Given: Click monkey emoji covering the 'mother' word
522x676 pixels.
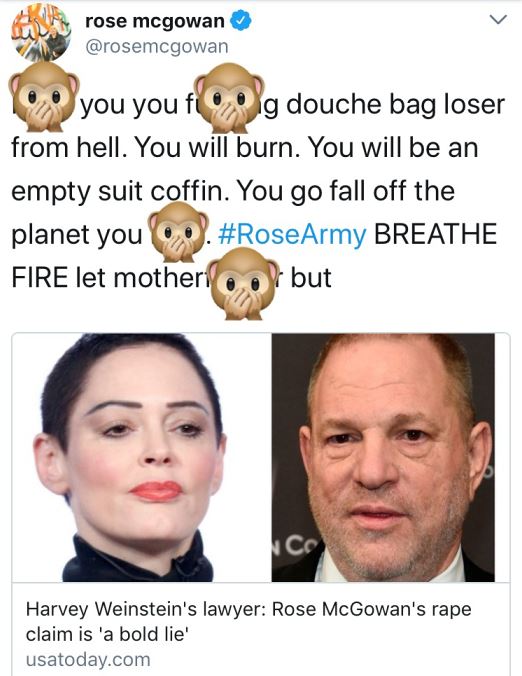Looking at the screenshot, I should click(243, 283).
